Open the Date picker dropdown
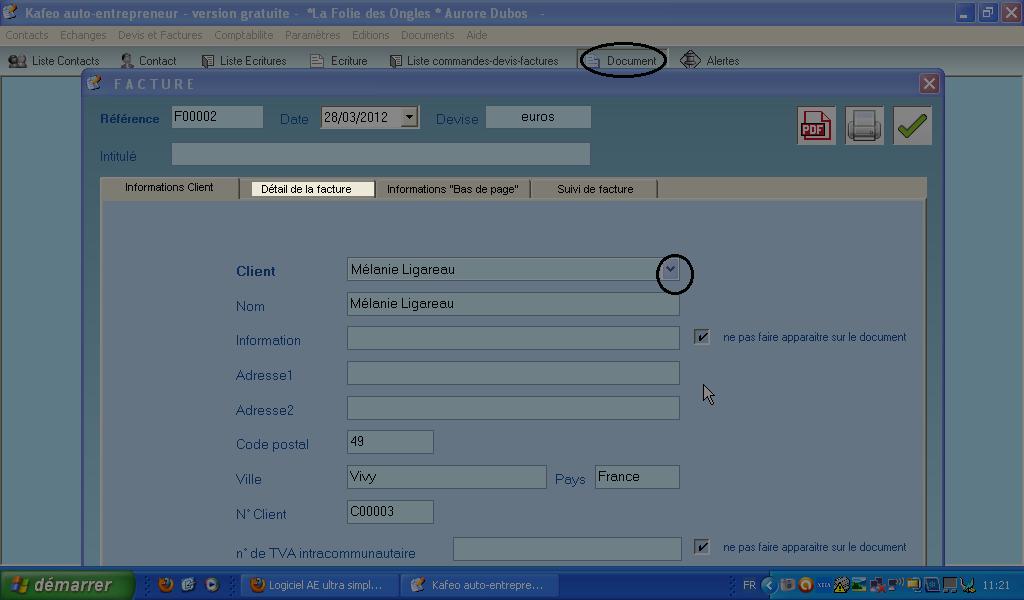 409,118
